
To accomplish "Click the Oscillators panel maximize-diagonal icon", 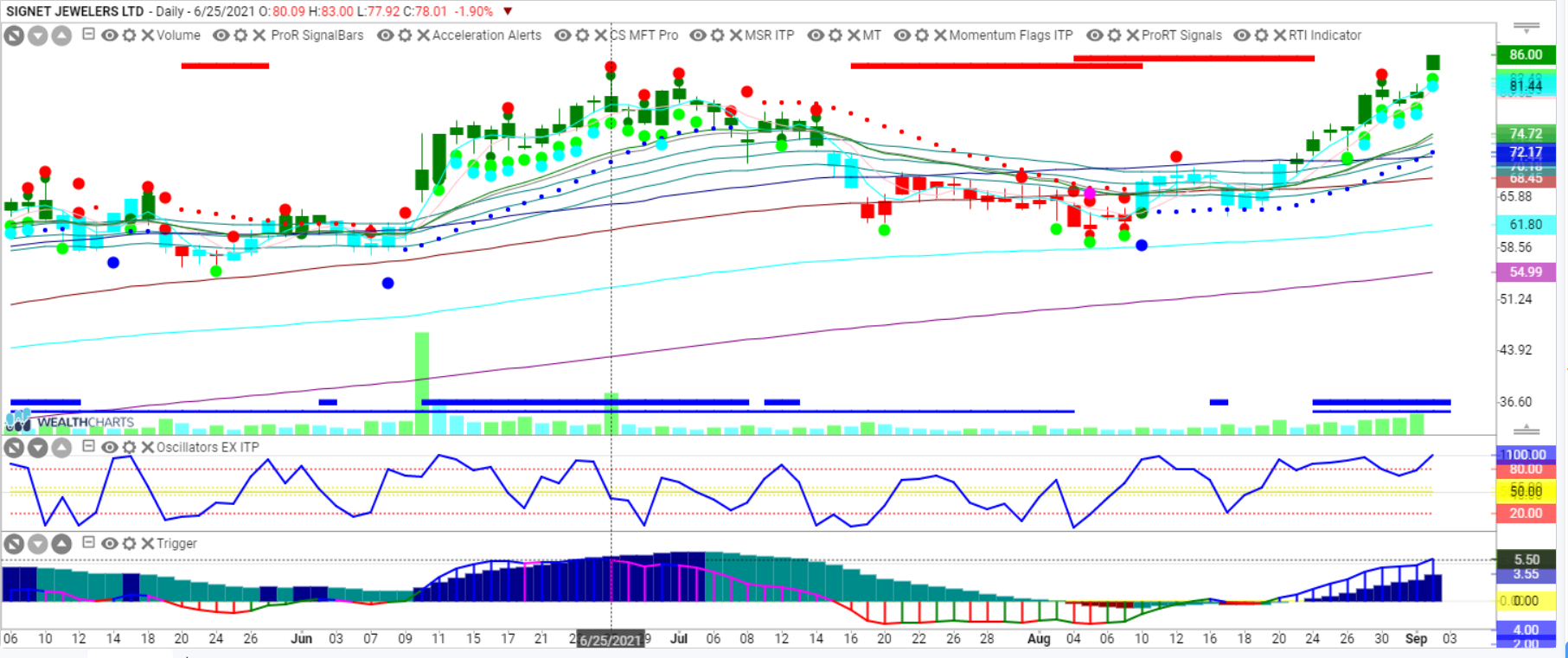I will pyautogui.click(x=14, y=447).
